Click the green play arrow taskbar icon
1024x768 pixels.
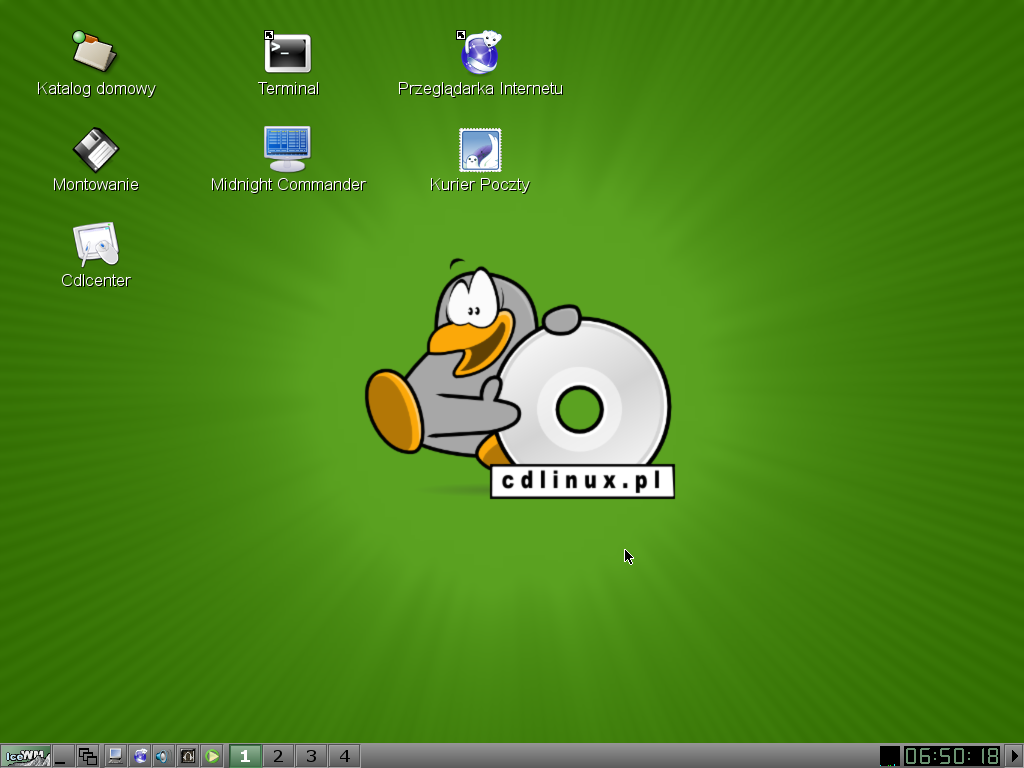pyautogui.click(x=212, y=756)
